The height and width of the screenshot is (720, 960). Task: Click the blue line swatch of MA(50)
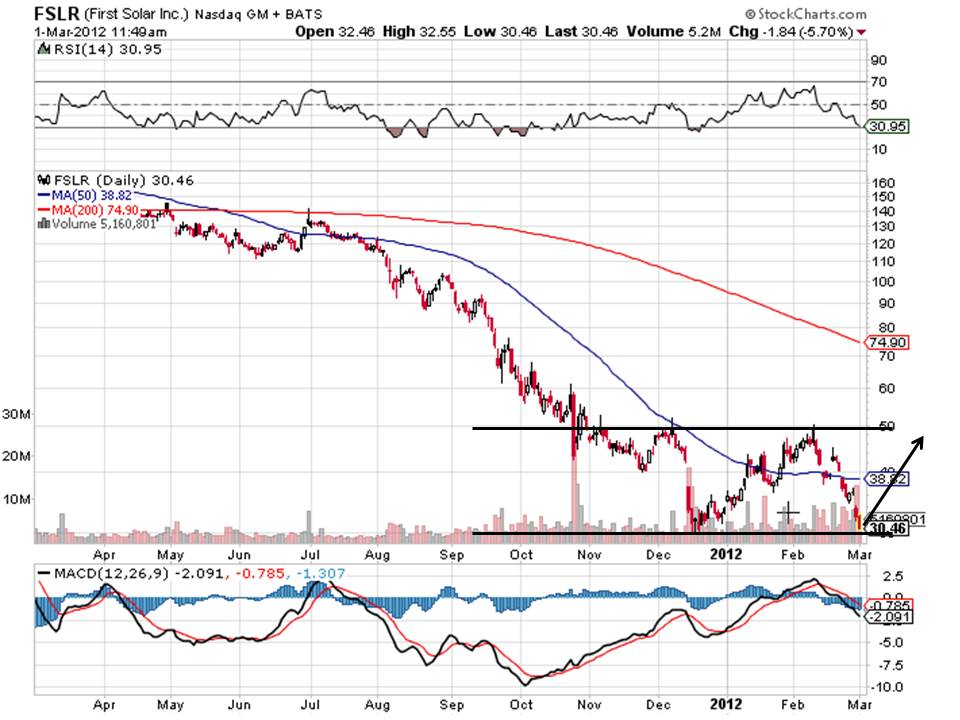(44, 195)
